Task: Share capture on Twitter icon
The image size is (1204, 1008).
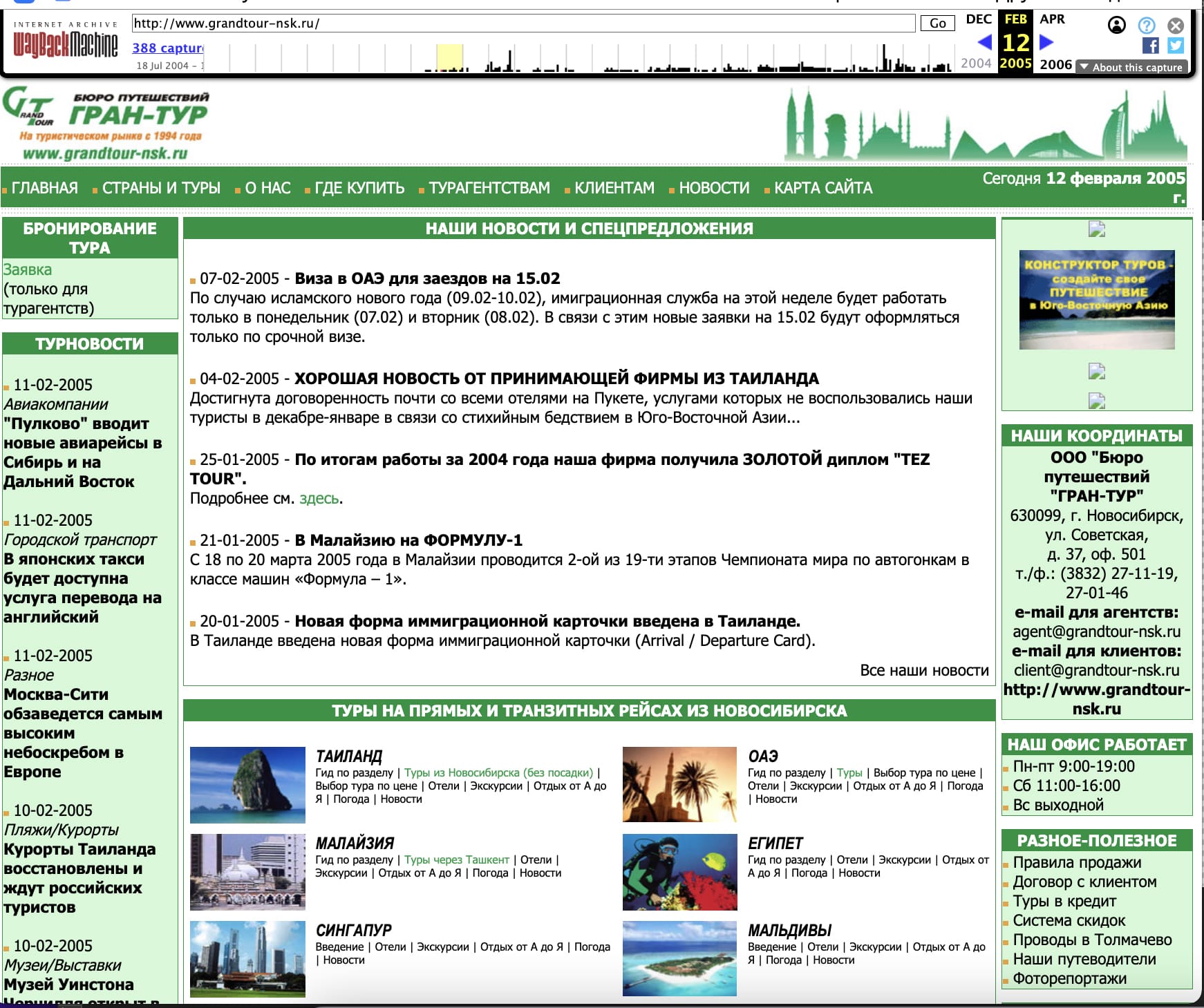Action: [1176, 46]
